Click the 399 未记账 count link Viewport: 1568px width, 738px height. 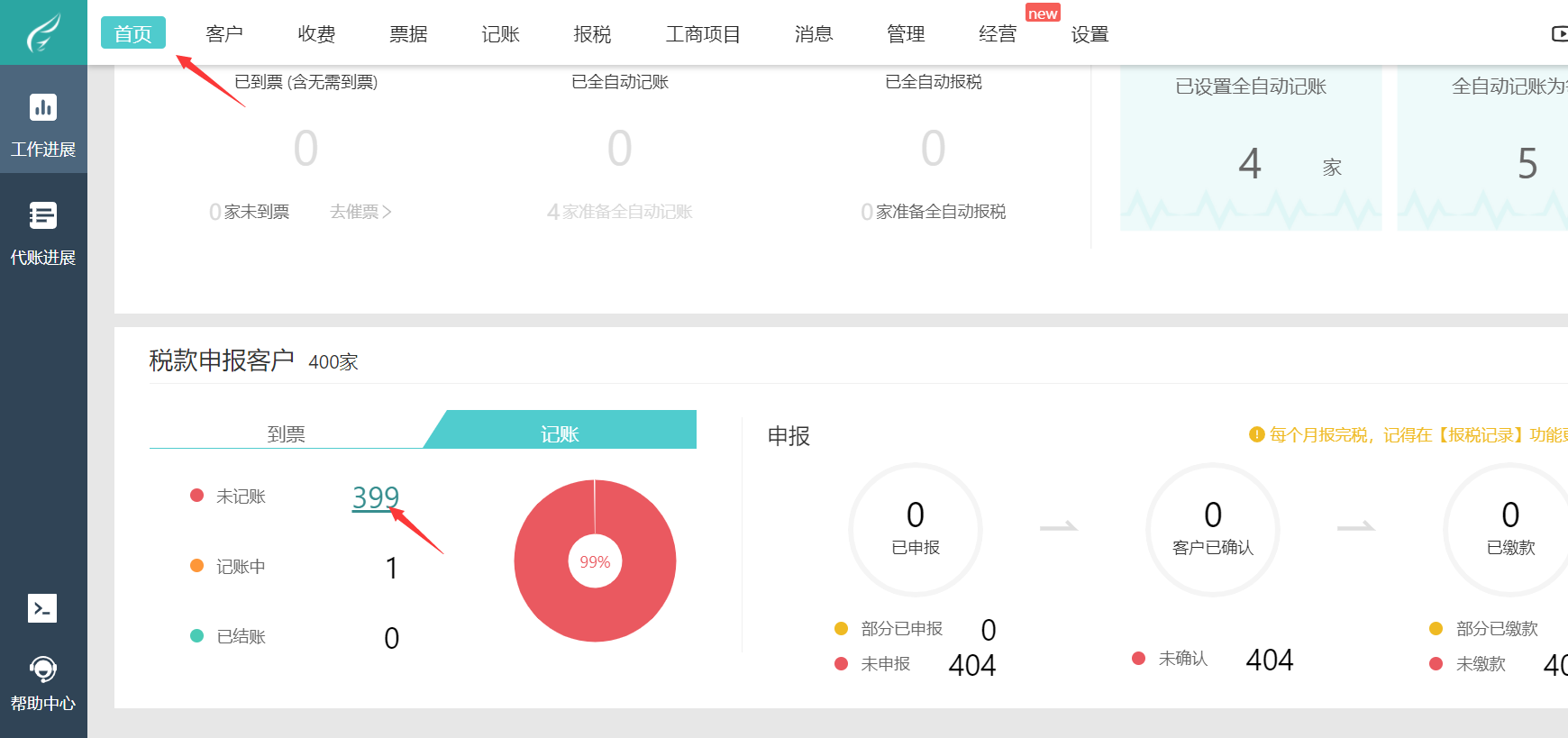pyautogui.click(x=375, y=497)
